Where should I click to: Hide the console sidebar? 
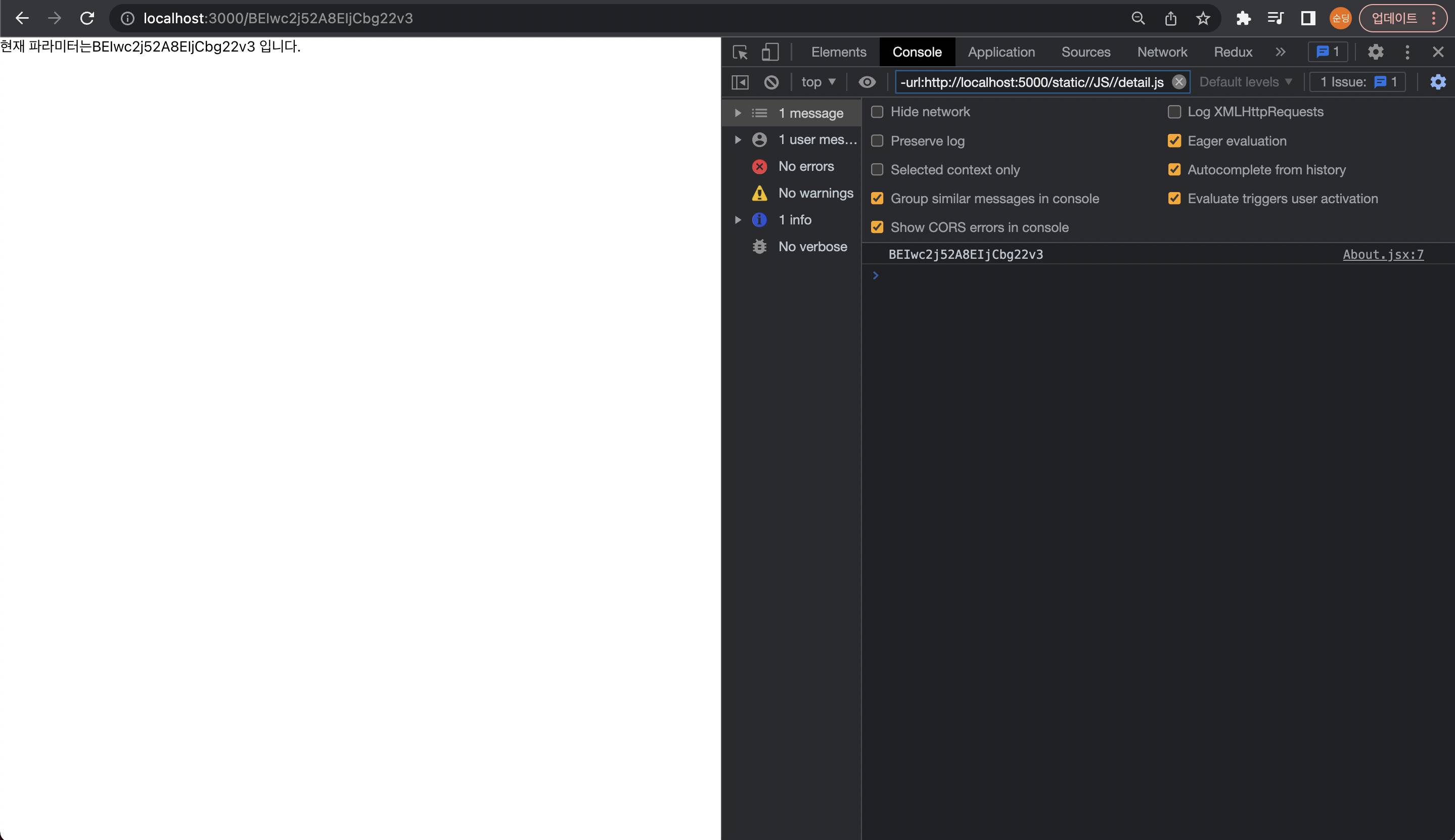[x=740, y=82]
